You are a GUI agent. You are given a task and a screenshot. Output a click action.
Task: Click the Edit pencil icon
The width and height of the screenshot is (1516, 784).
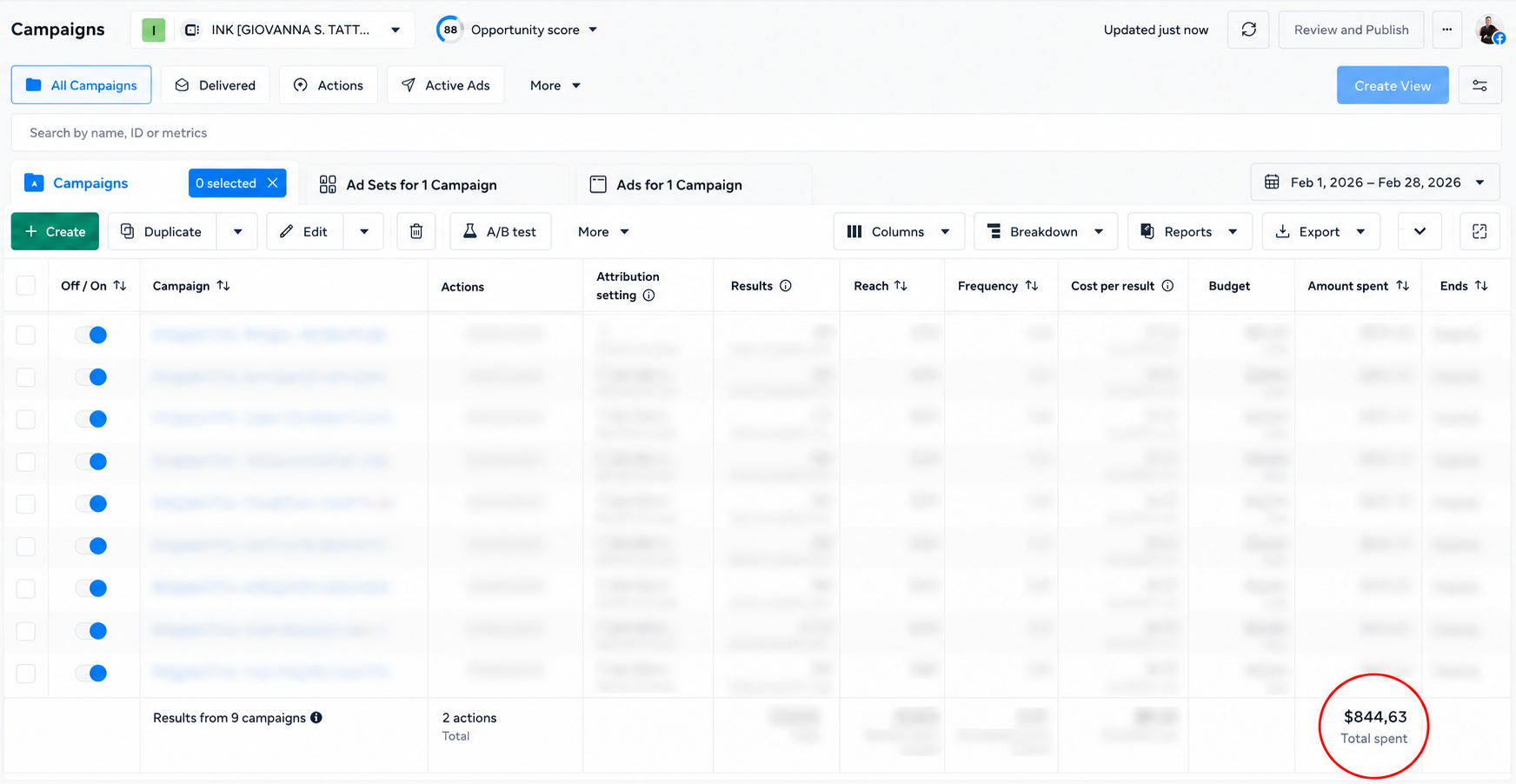(x=286, y=231)
